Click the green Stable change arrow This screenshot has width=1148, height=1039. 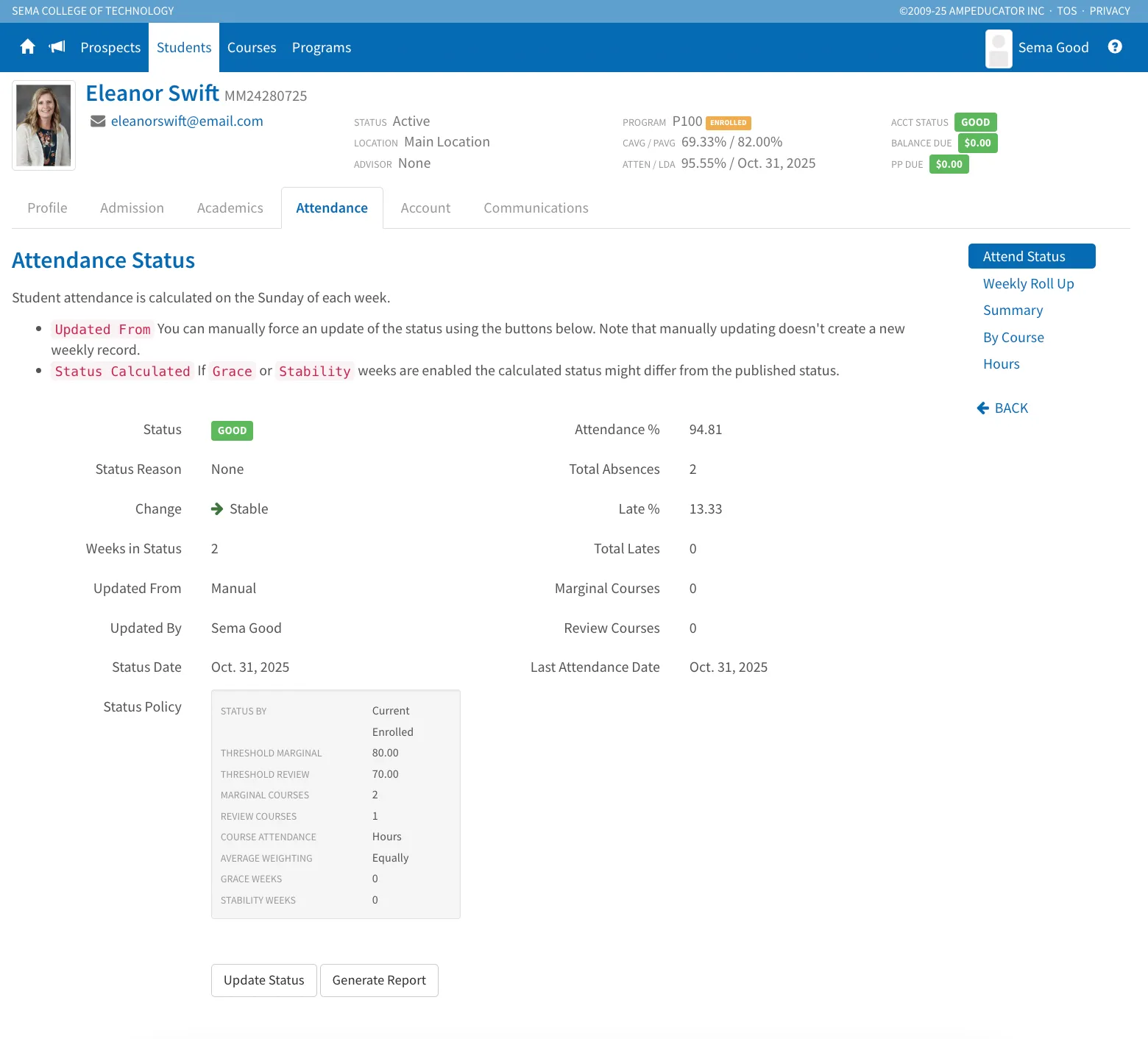coord(217,509)
